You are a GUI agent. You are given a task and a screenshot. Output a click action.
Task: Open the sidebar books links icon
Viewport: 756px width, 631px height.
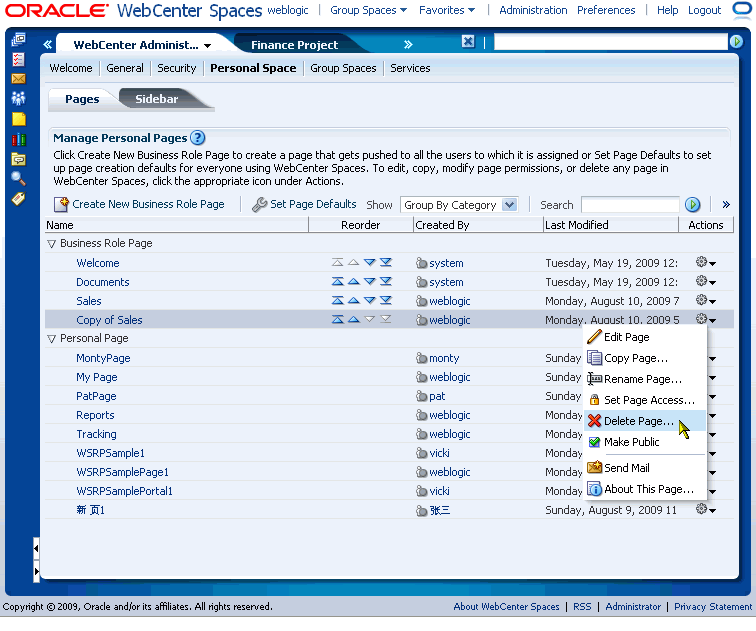(x=18, y=139)
